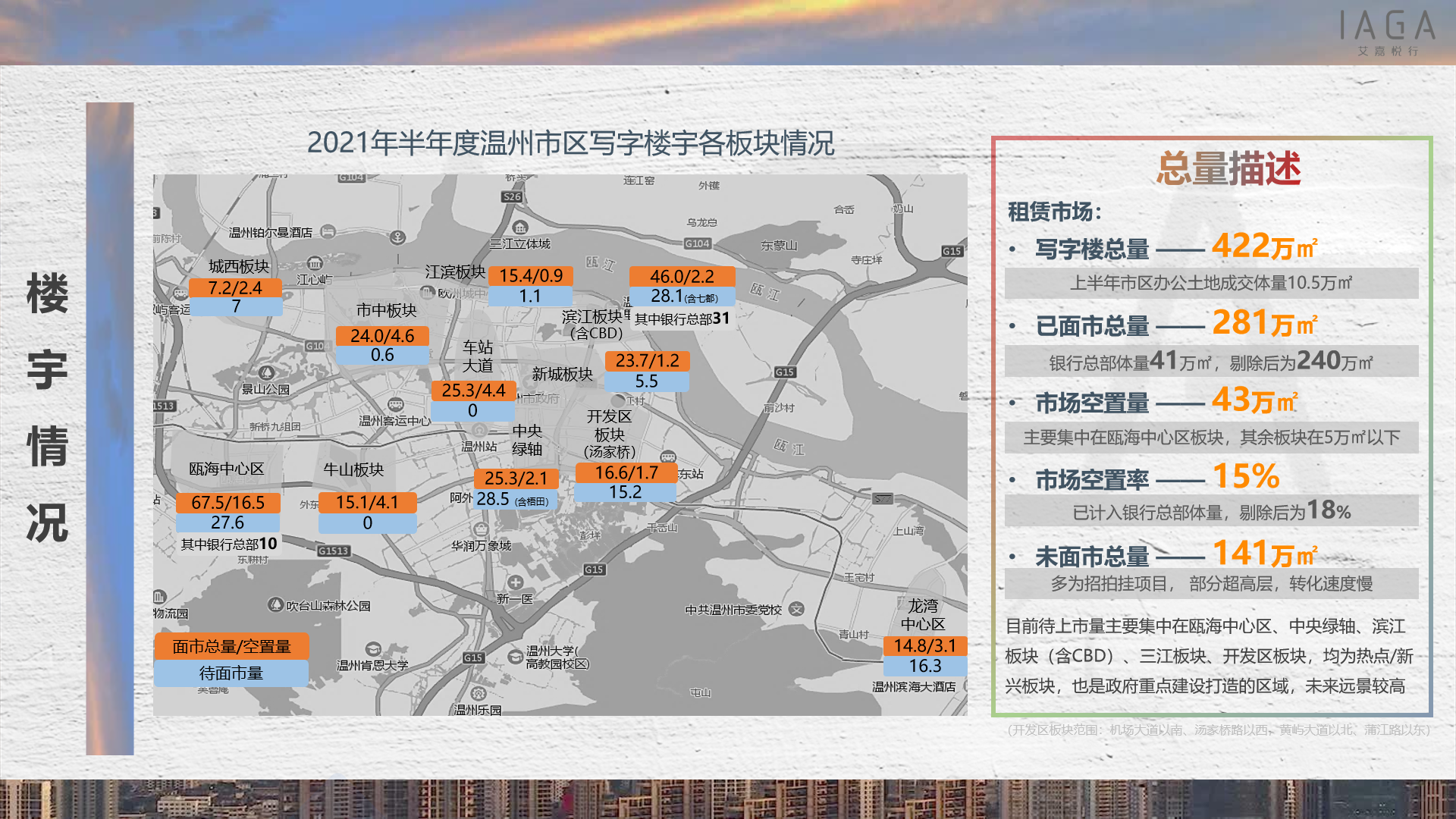Click the vertical heading 楼宇情况

47,407
